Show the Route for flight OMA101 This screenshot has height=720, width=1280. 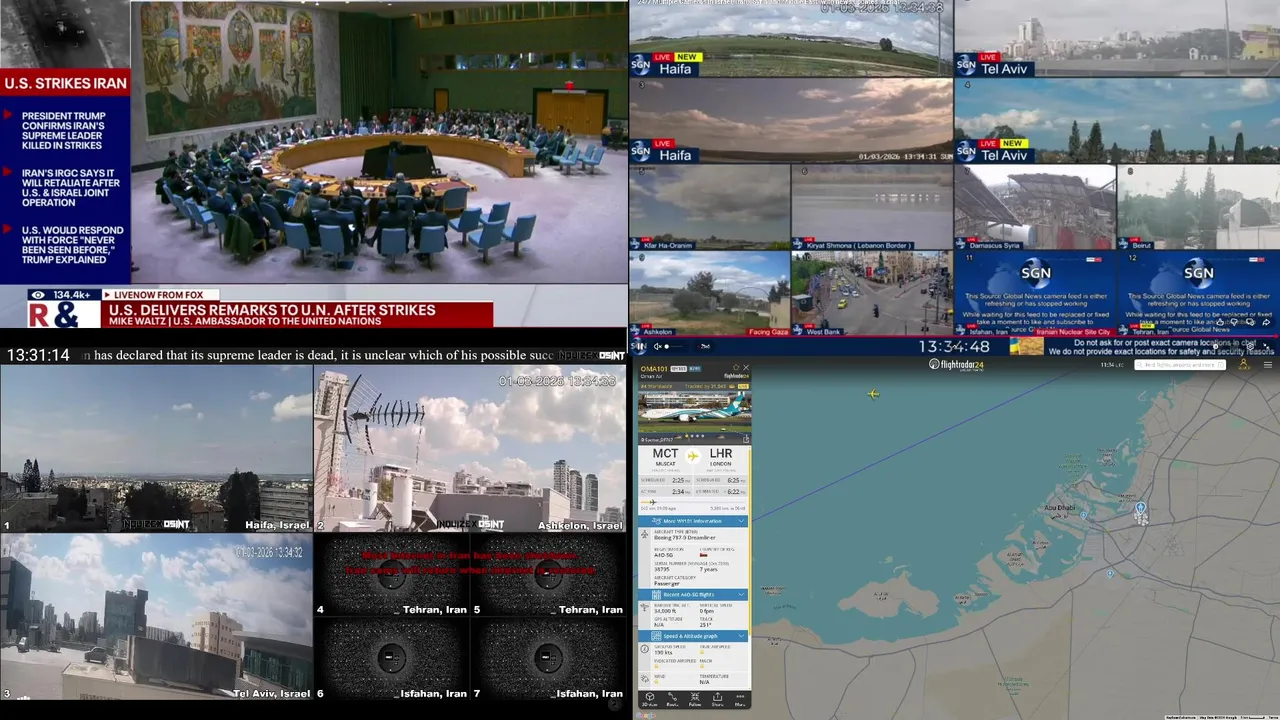(672, 699)
